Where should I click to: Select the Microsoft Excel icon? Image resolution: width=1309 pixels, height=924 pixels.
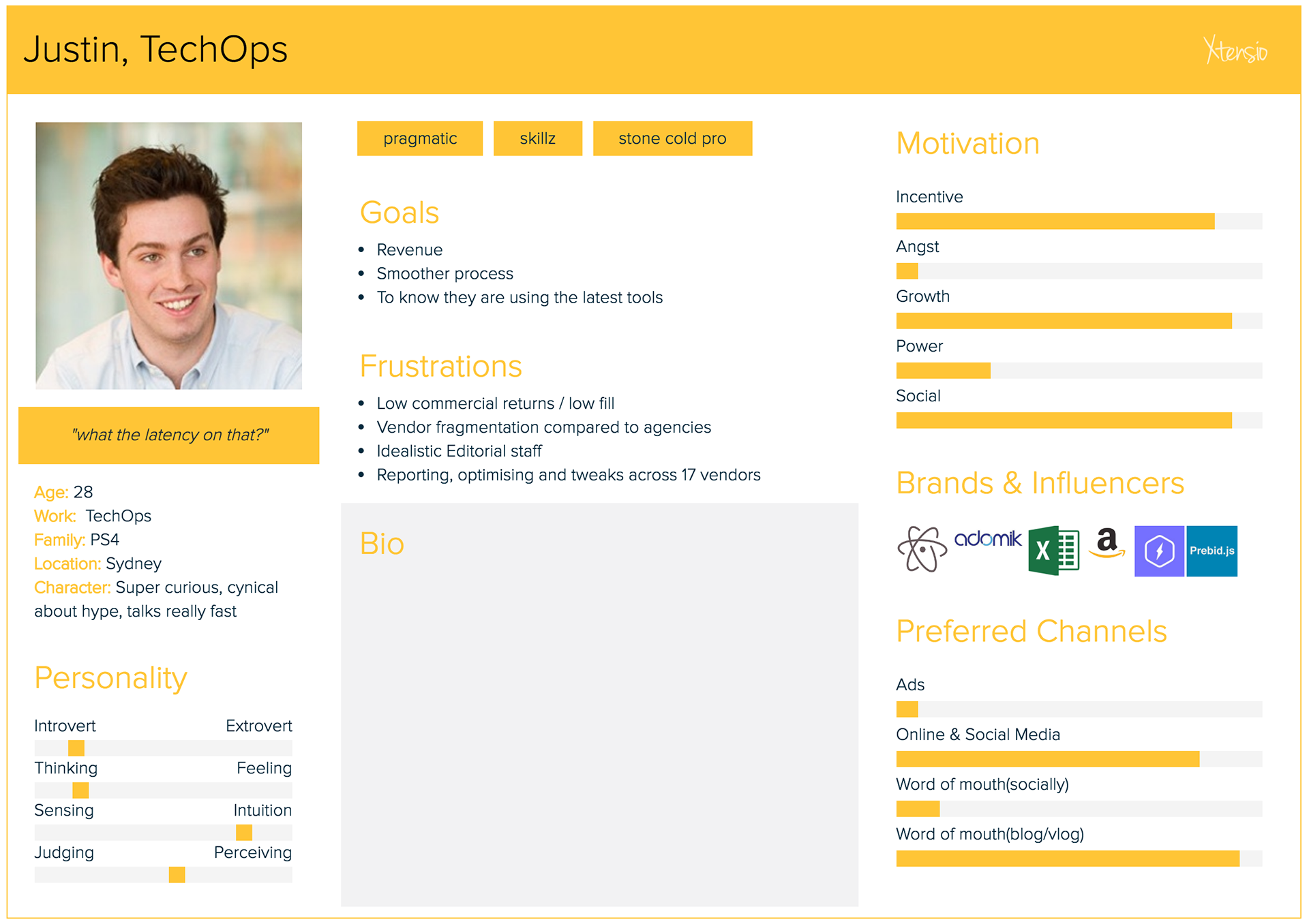tap(1053, 551)
